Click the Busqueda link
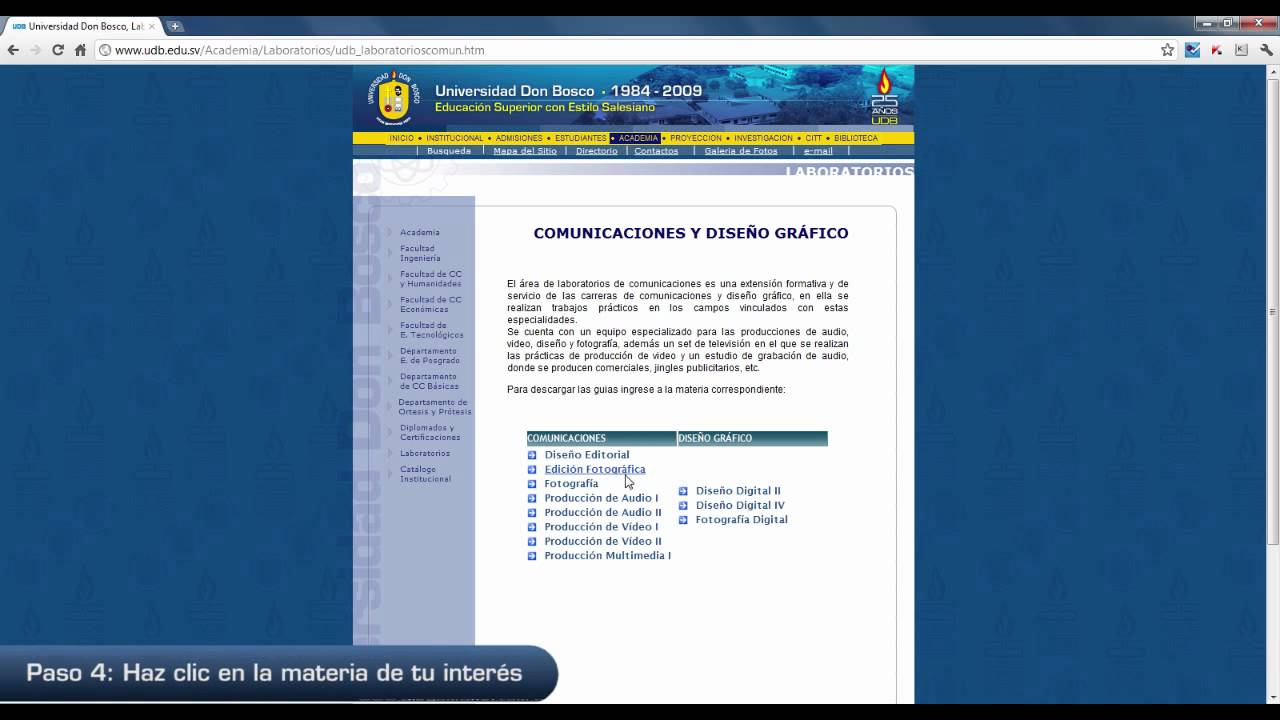This screenshot has width=1280, height=720. coord(449,151)
